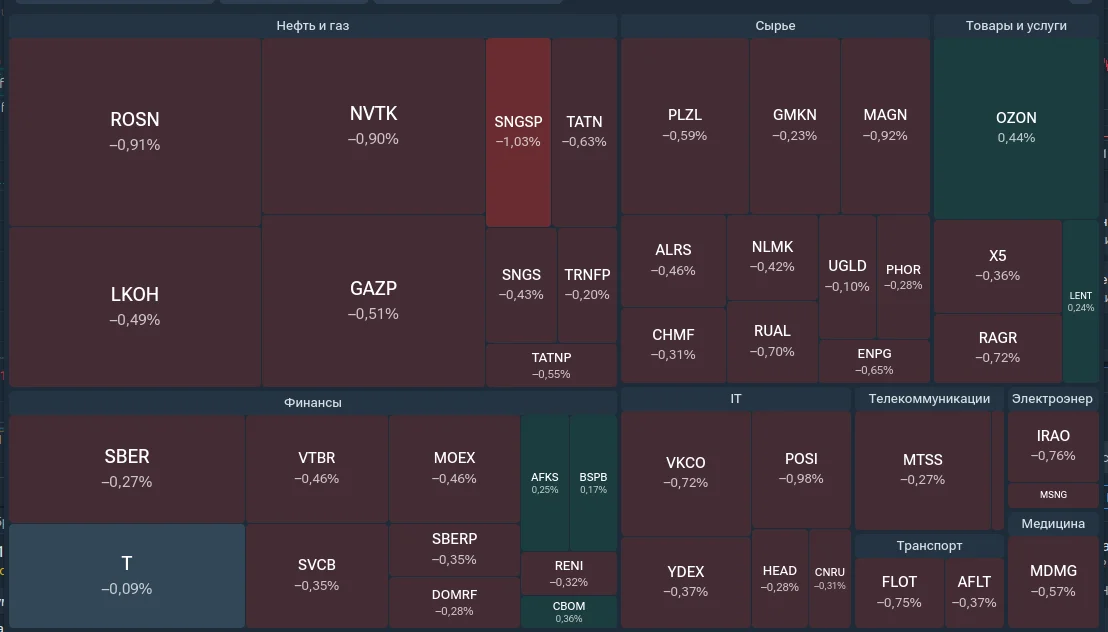Select the DOMRF tile showing −0,28%

click(454, 602)
